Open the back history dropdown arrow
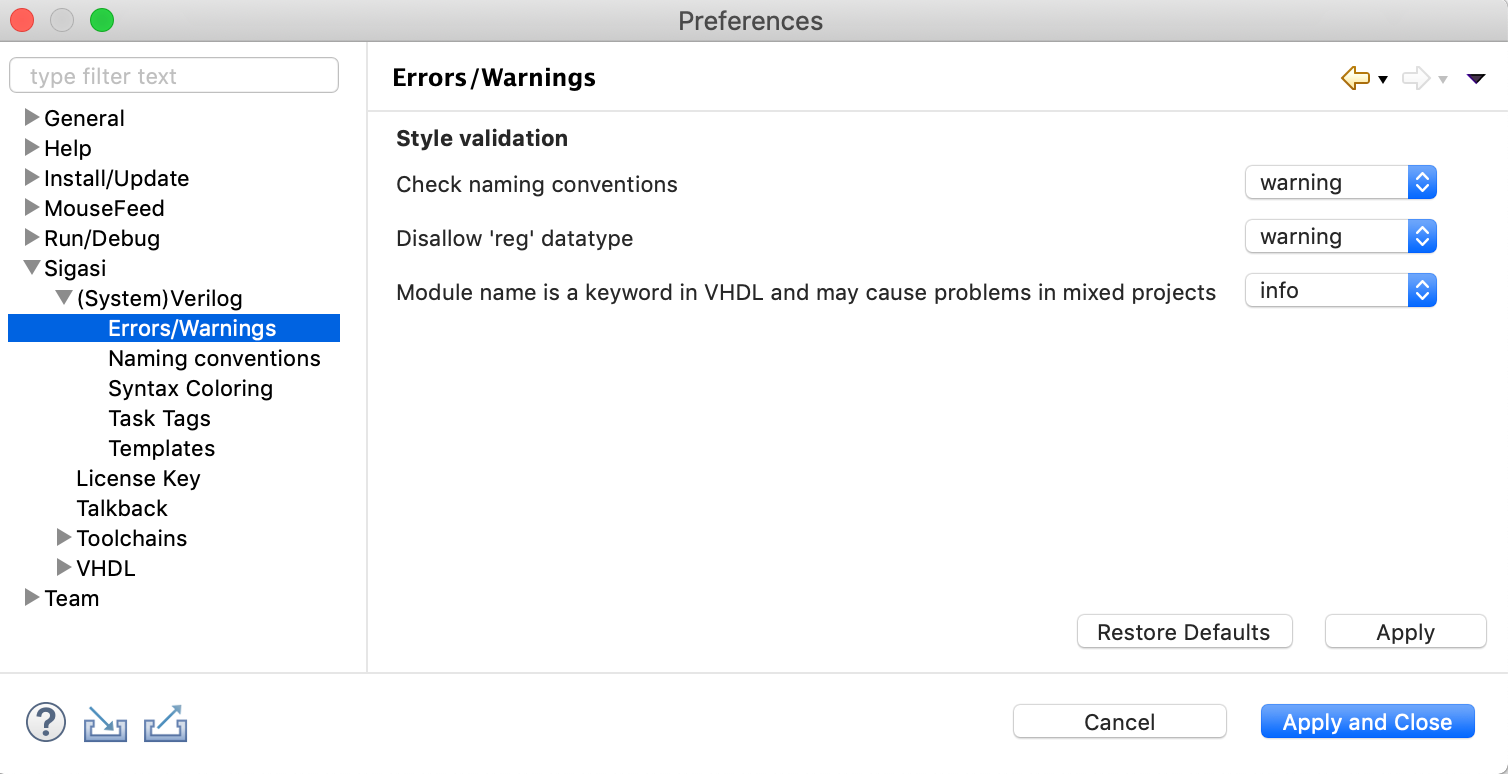The height and width of the screenshot is (774, 1508). [x=1383, y=79]
